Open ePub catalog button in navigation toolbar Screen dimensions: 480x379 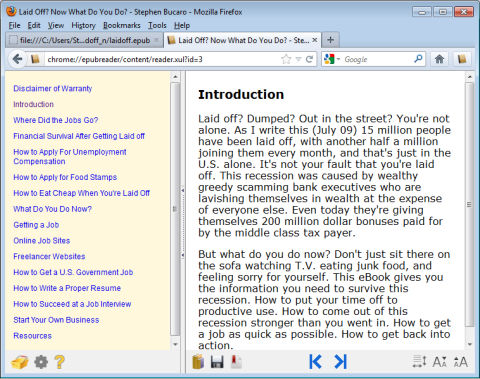coord(462,59)
